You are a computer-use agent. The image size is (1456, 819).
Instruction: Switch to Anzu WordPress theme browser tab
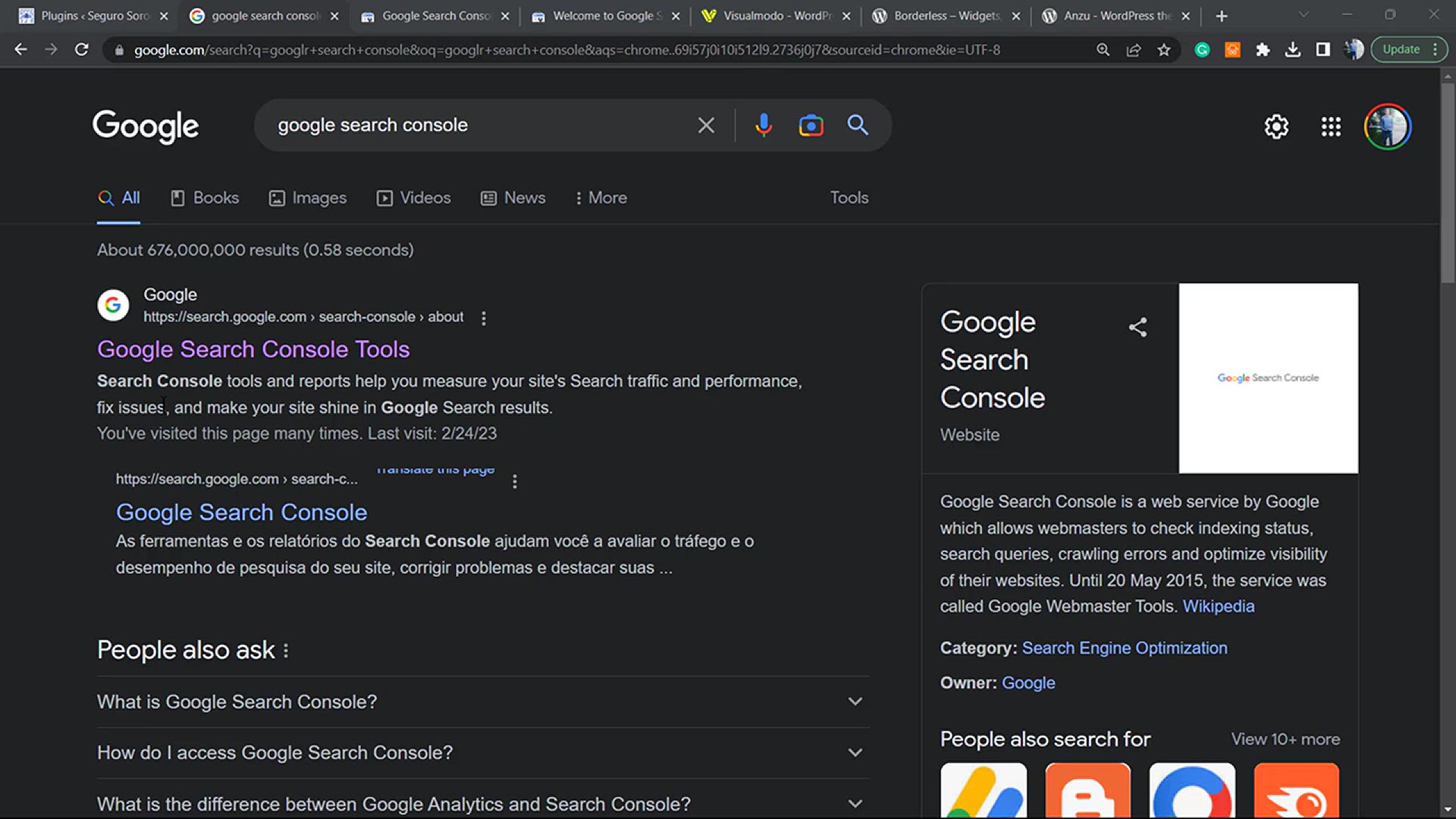coord(1116,16)
